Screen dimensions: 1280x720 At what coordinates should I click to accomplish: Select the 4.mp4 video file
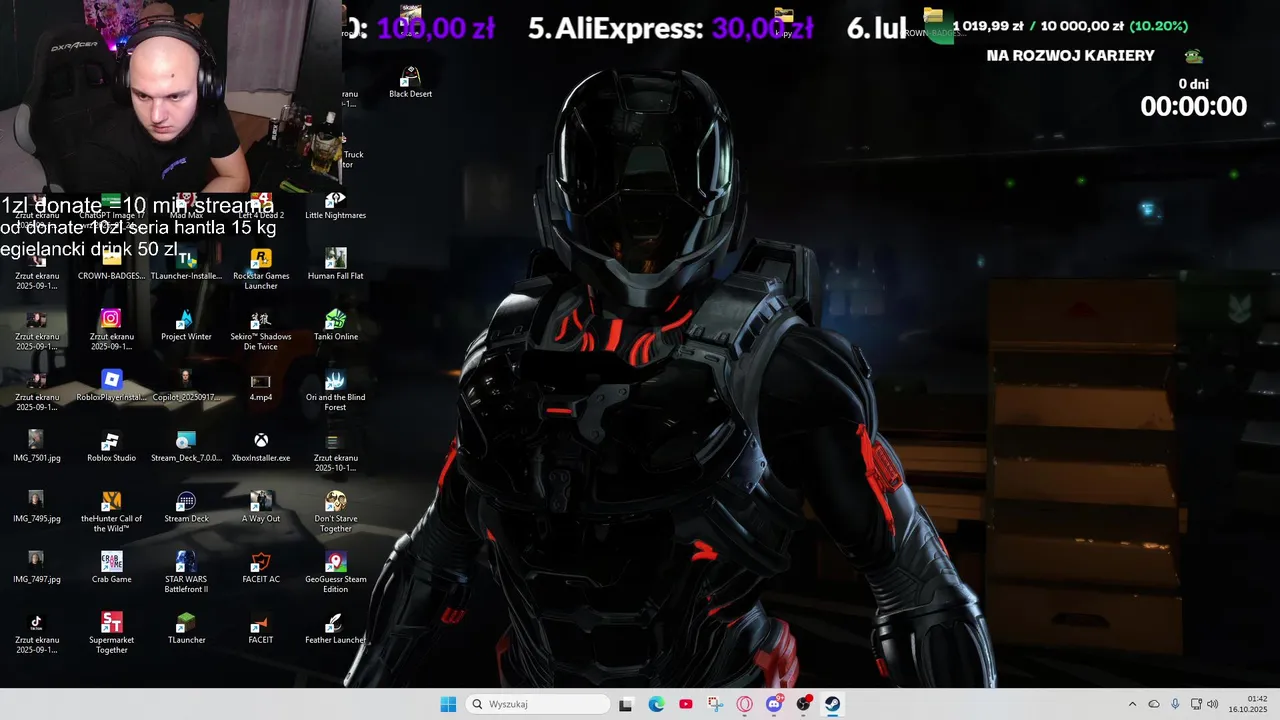[x=261, y=387]
